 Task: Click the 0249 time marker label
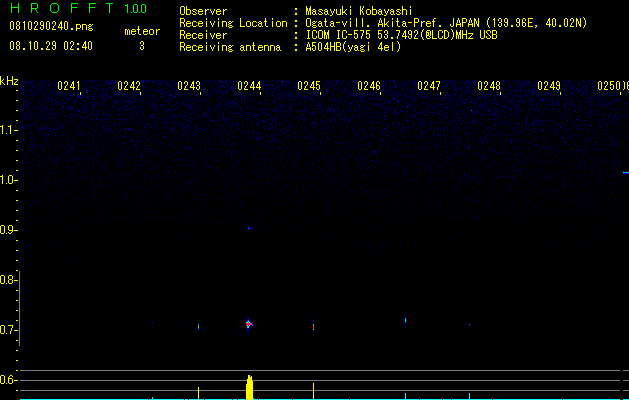pos(549,86)
